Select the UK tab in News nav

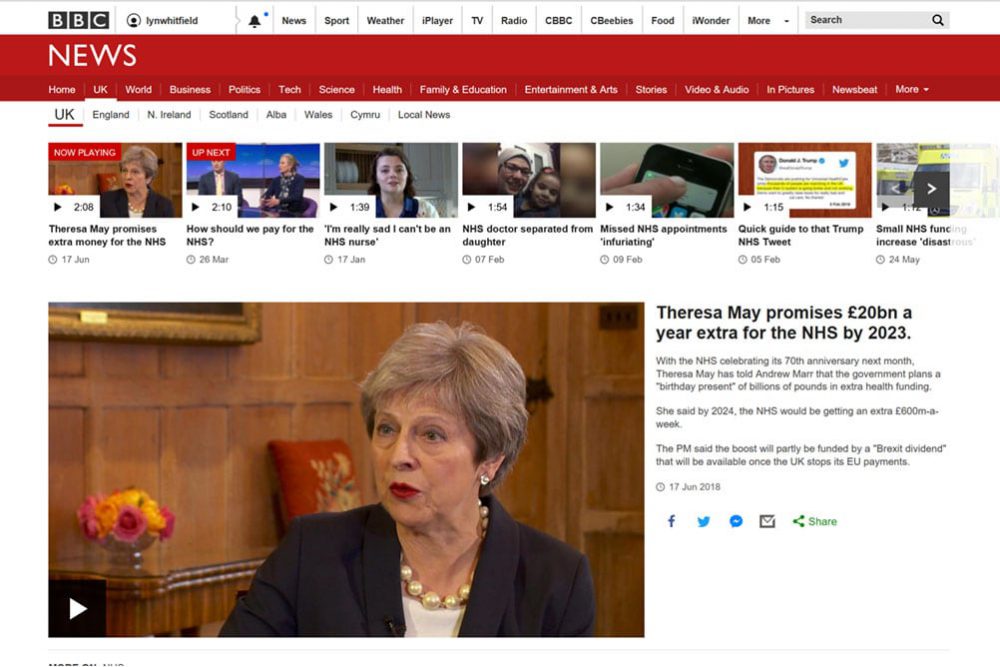[101, 89]
